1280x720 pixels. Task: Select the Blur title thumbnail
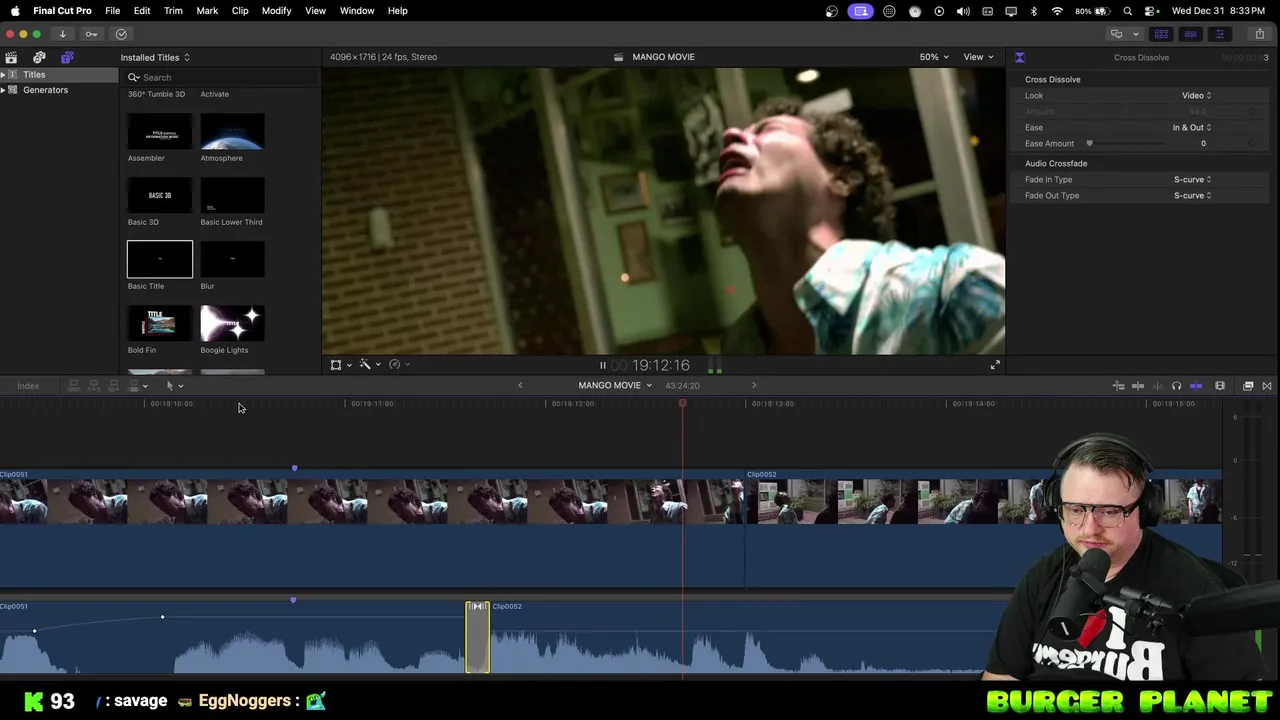[232, 260]
